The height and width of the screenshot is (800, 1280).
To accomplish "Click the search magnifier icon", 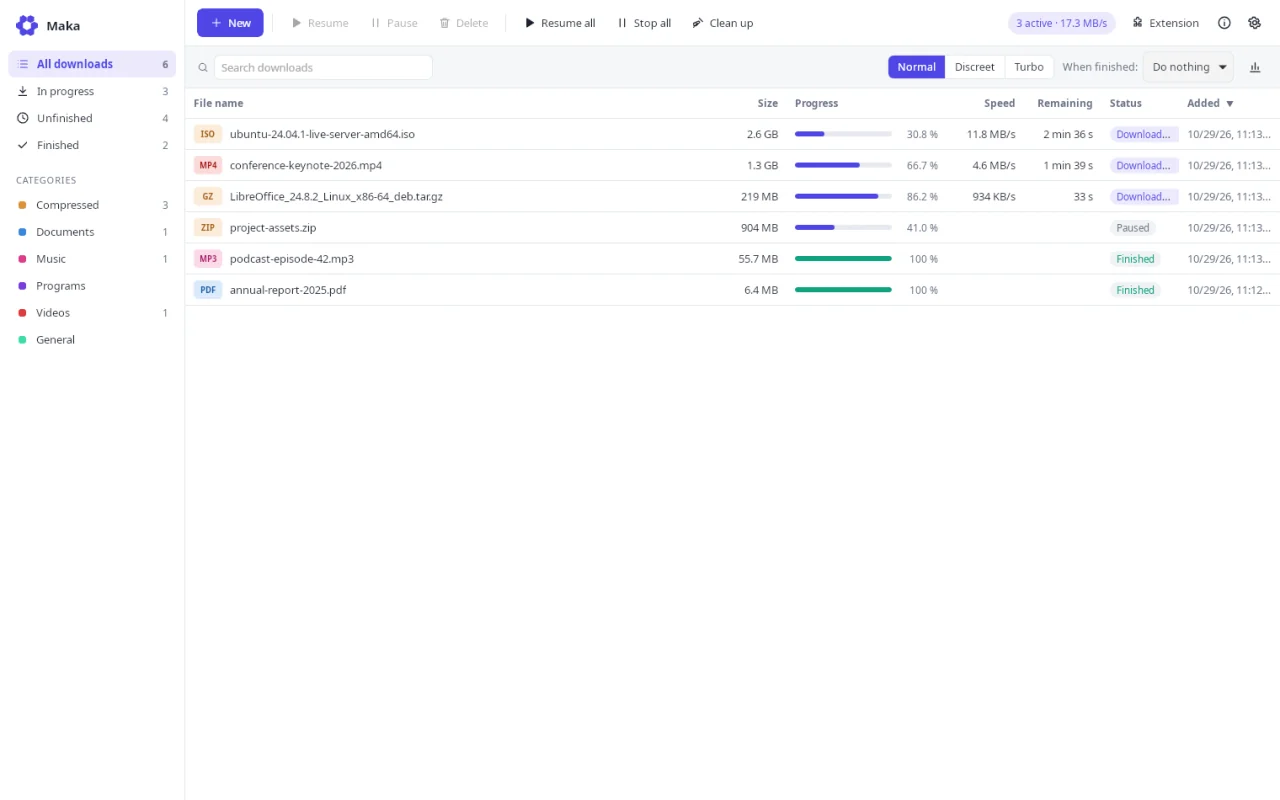I will 203,67.
